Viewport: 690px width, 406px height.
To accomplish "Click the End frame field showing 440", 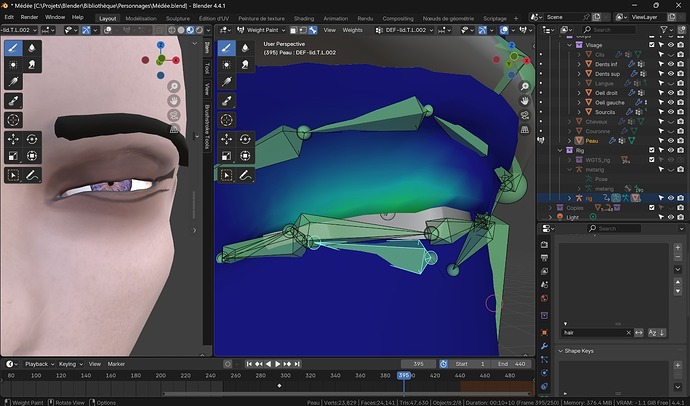I will pos(512,364).
